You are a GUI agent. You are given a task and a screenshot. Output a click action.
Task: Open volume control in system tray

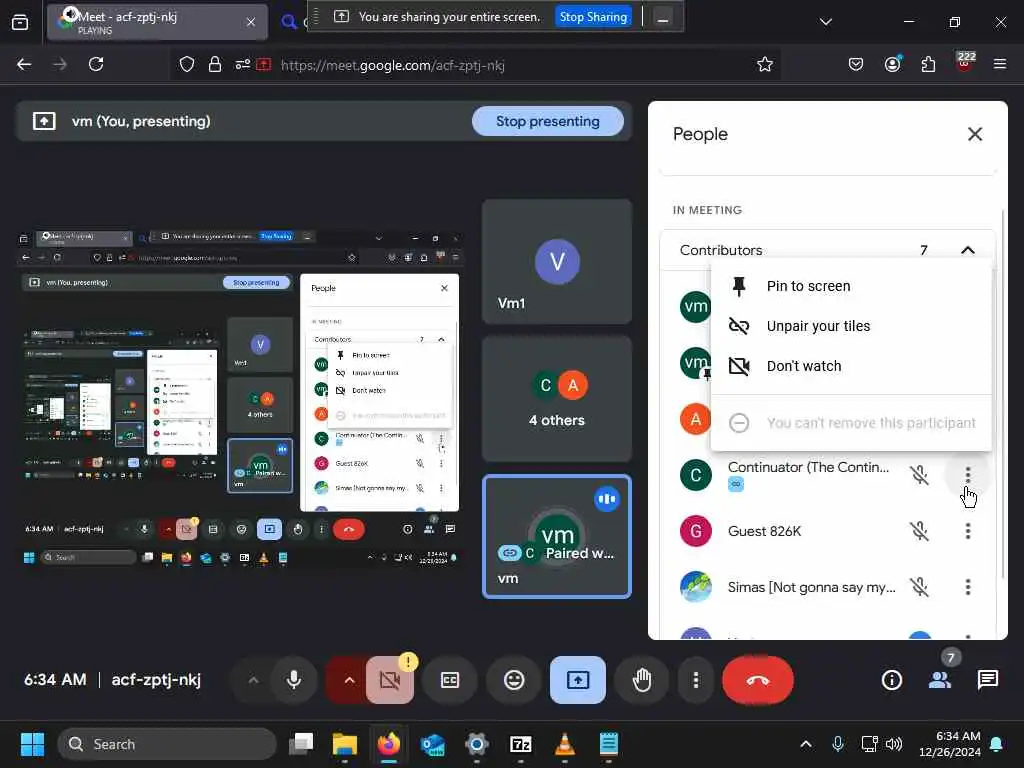[894, 744]
